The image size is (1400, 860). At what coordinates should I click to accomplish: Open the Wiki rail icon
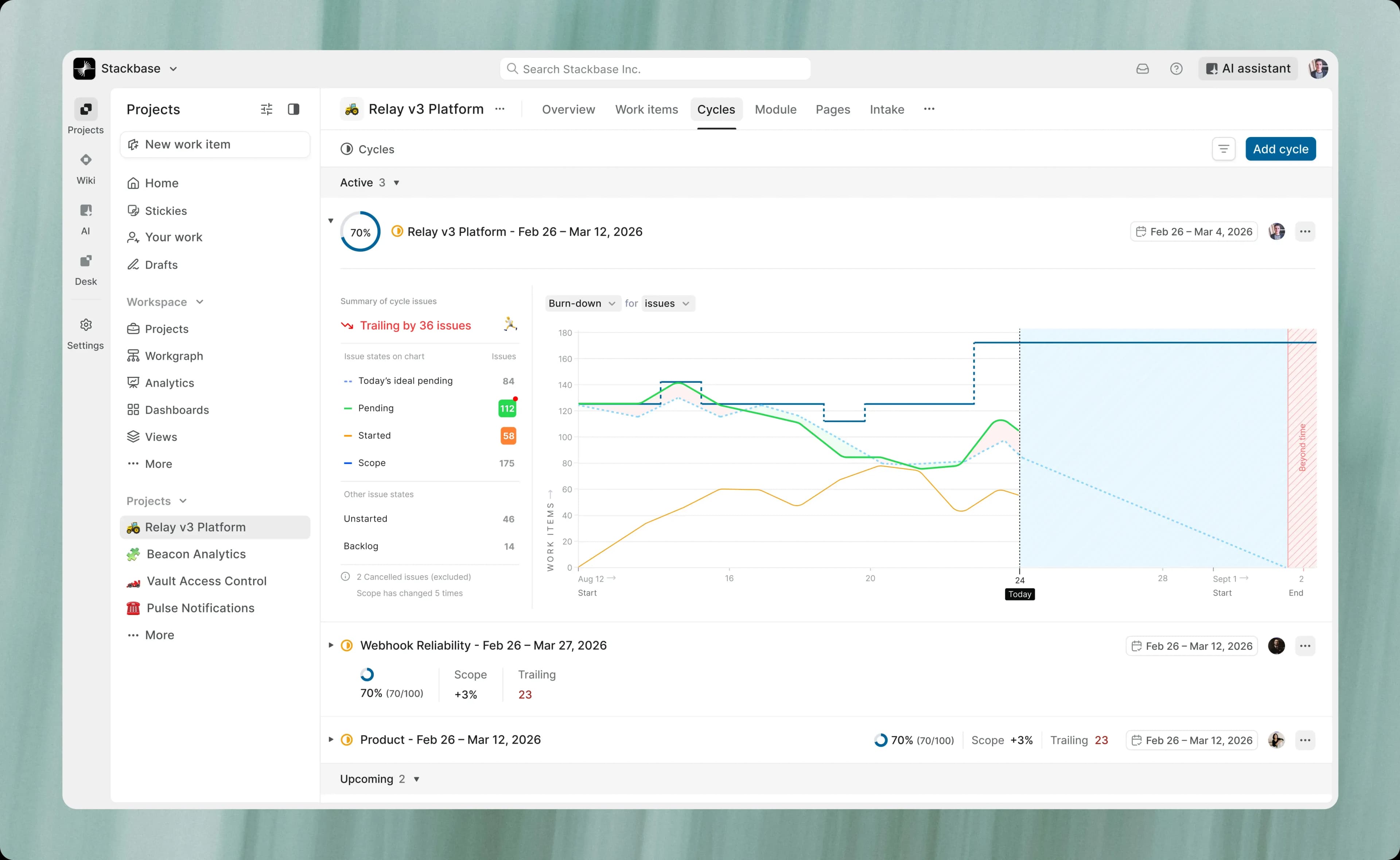(x=86, y=159)
